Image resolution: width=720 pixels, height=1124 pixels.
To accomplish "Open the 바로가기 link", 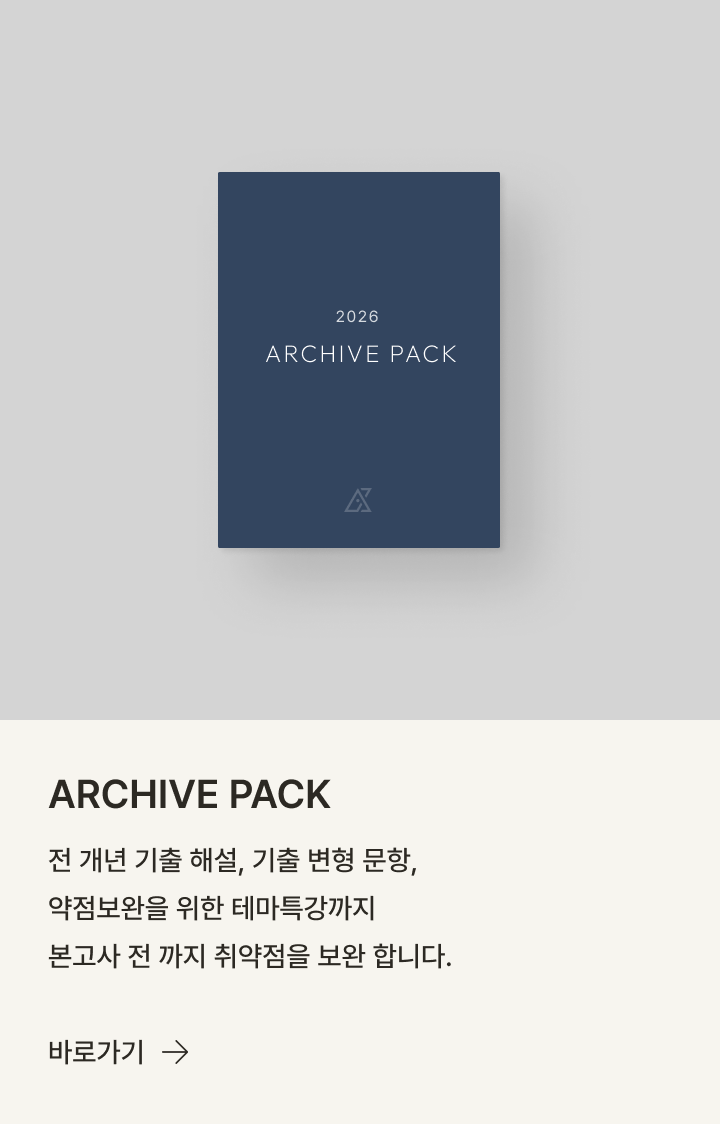I will click(118, 1052).
